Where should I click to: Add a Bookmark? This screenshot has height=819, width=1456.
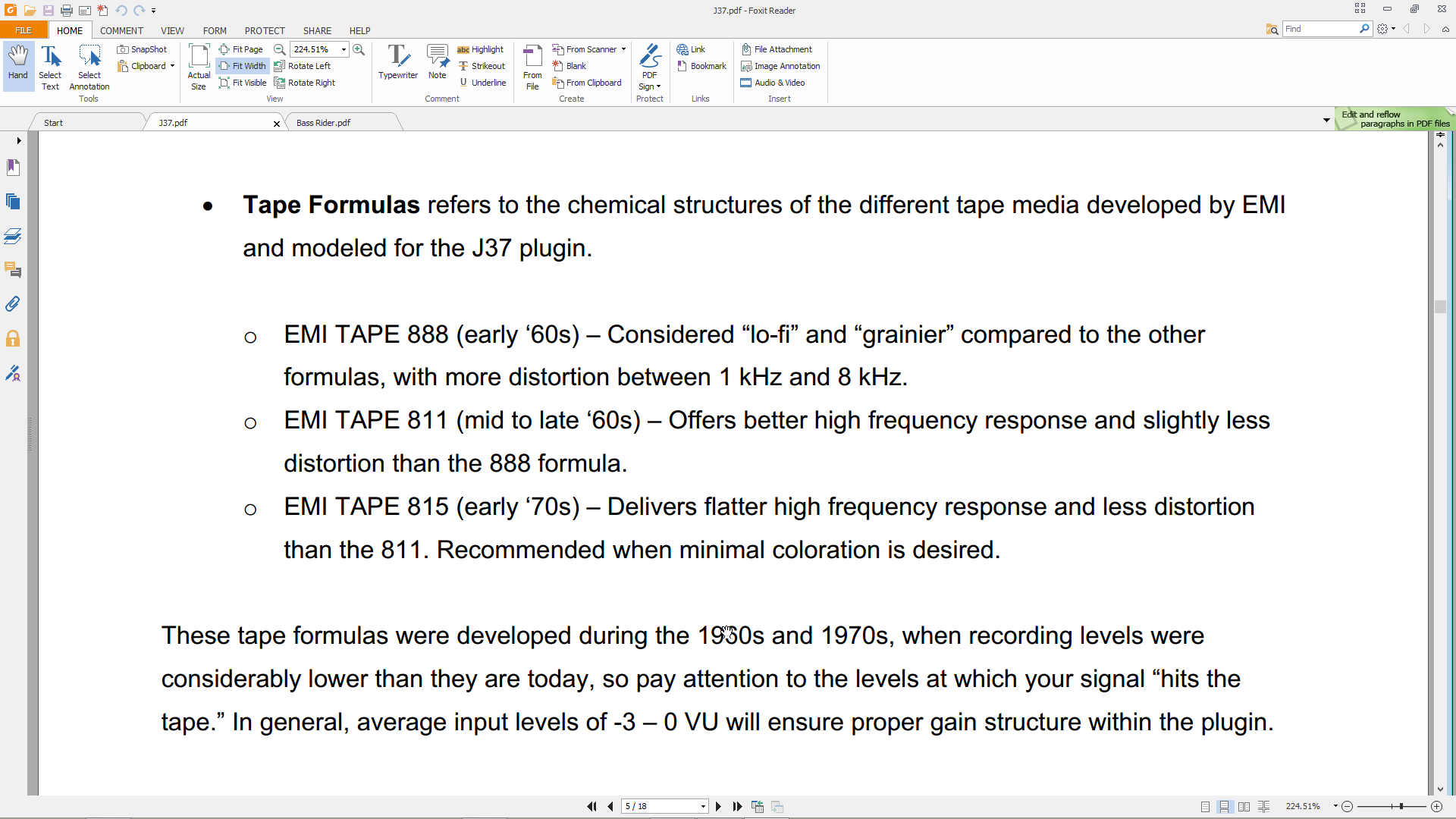click(x=701, y=66)
